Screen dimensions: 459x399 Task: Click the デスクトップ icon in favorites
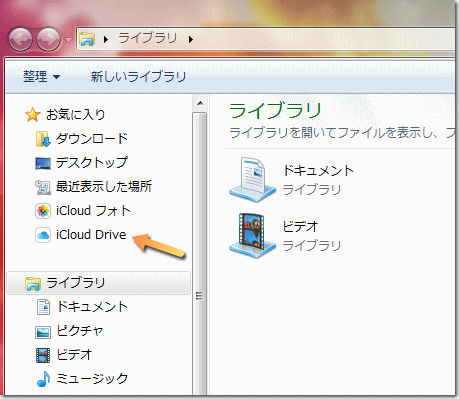coord(43,163)
